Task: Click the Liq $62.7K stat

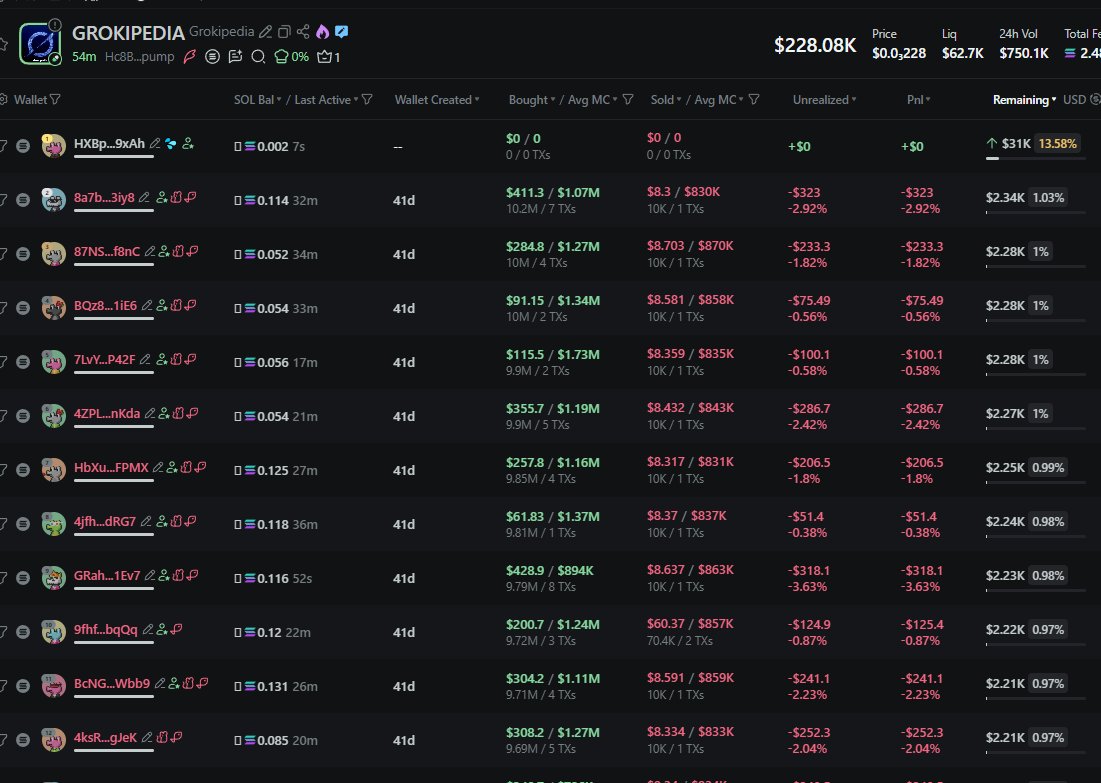Action: [x=962, y=44]
